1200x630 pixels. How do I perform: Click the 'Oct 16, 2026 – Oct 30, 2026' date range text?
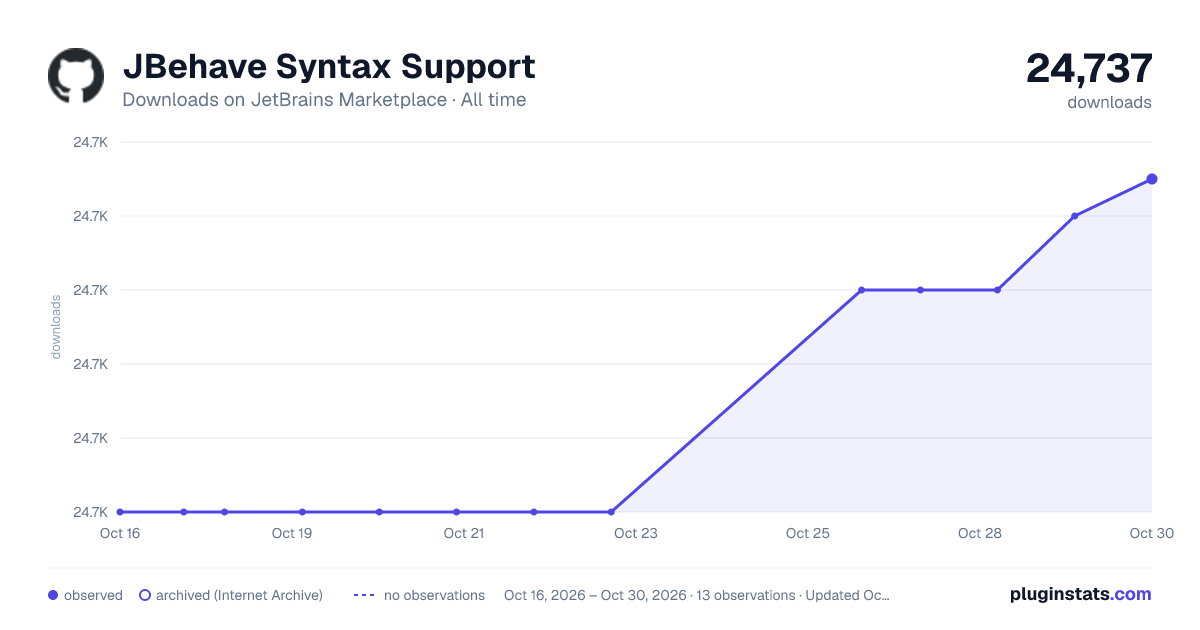coord(595,595)
